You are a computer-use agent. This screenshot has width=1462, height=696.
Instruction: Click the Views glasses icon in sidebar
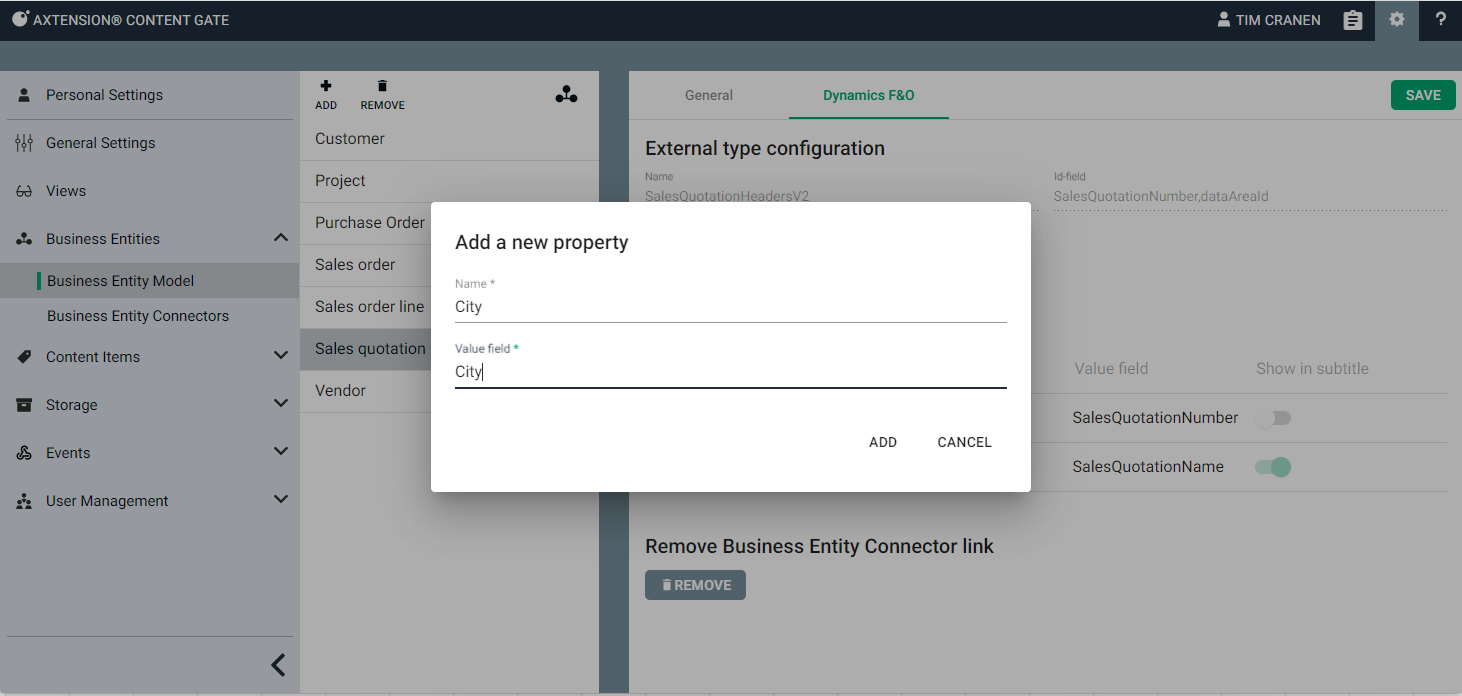pos(25,191)
